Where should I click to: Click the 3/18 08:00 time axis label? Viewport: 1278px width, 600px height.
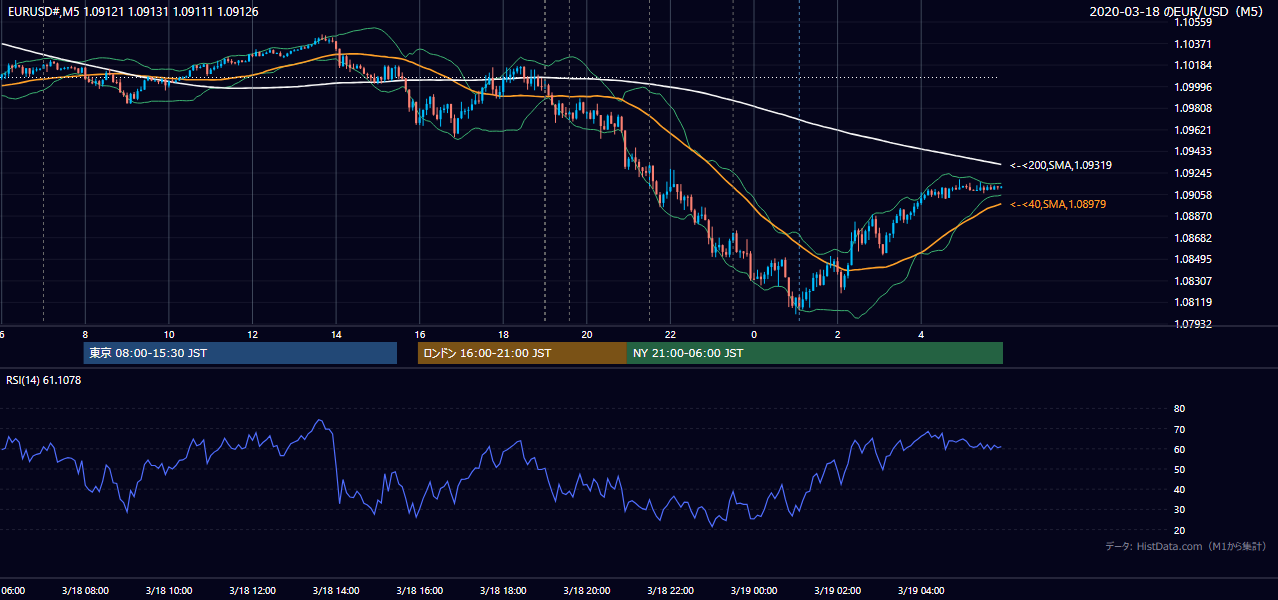coord(85,591)
